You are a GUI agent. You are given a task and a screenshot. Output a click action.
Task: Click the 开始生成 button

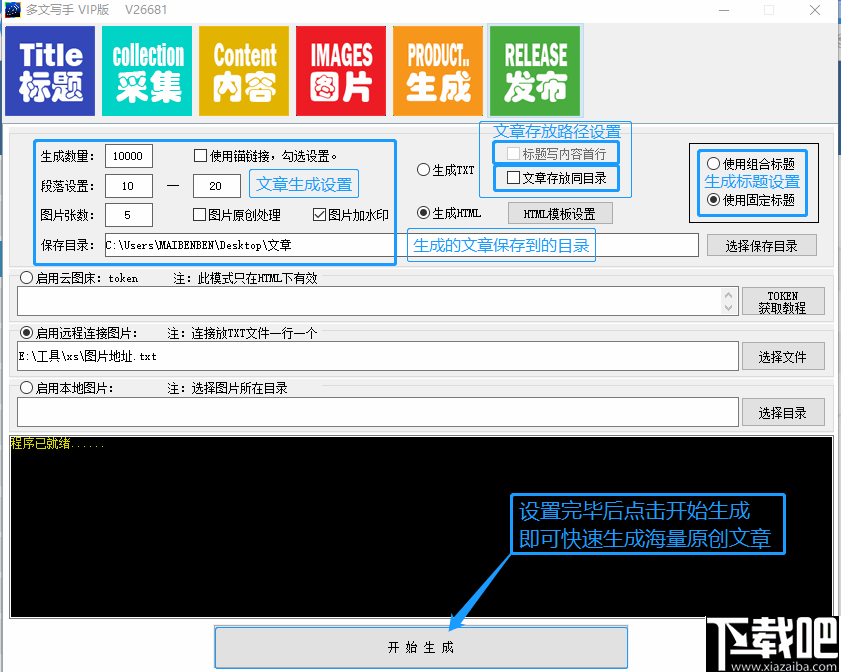click(x=420, y=645)
